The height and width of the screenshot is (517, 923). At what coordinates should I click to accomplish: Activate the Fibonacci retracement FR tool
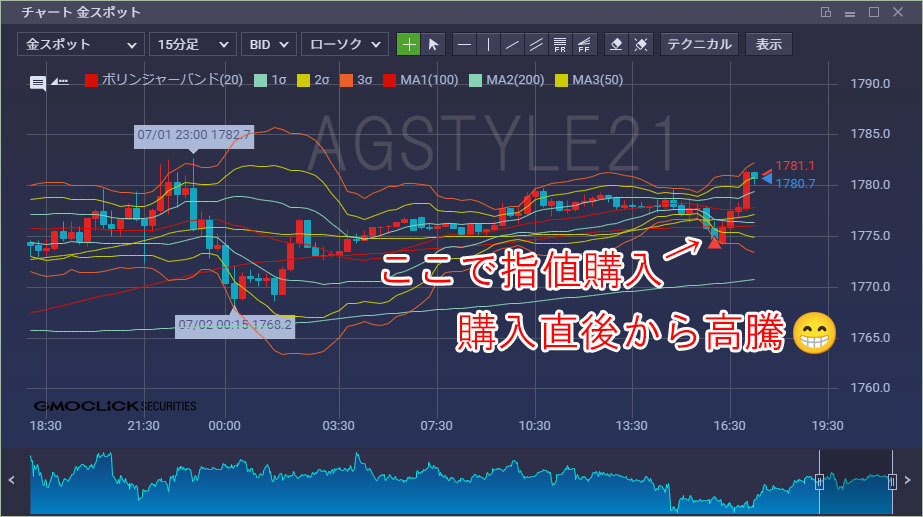point(560,44)
